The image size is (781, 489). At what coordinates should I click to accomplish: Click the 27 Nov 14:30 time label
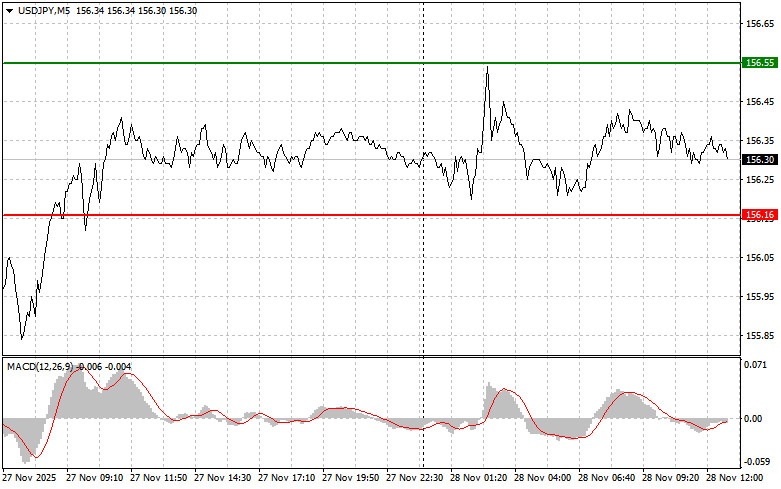pos(223,478)
